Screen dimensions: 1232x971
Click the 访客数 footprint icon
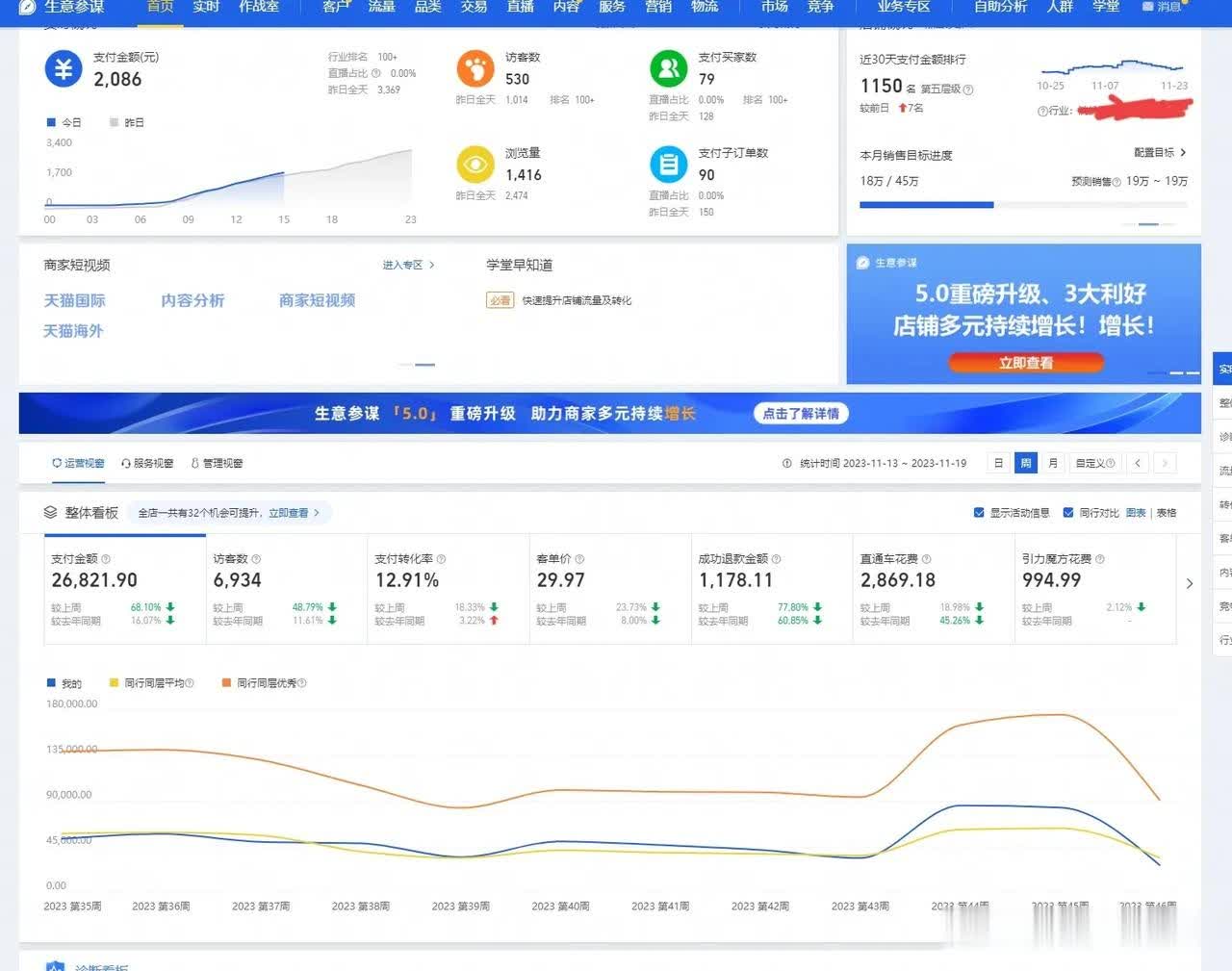475,69
